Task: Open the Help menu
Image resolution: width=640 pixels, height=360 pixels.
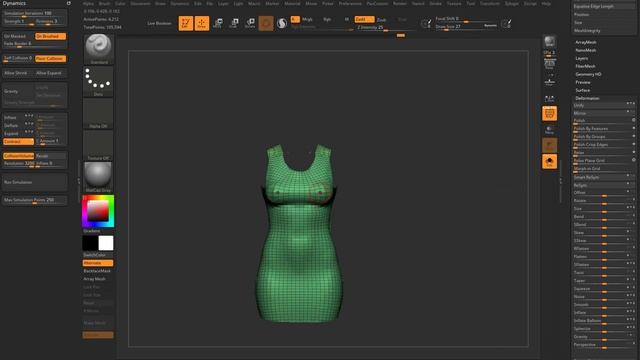Action: click(x=546, y=3)
